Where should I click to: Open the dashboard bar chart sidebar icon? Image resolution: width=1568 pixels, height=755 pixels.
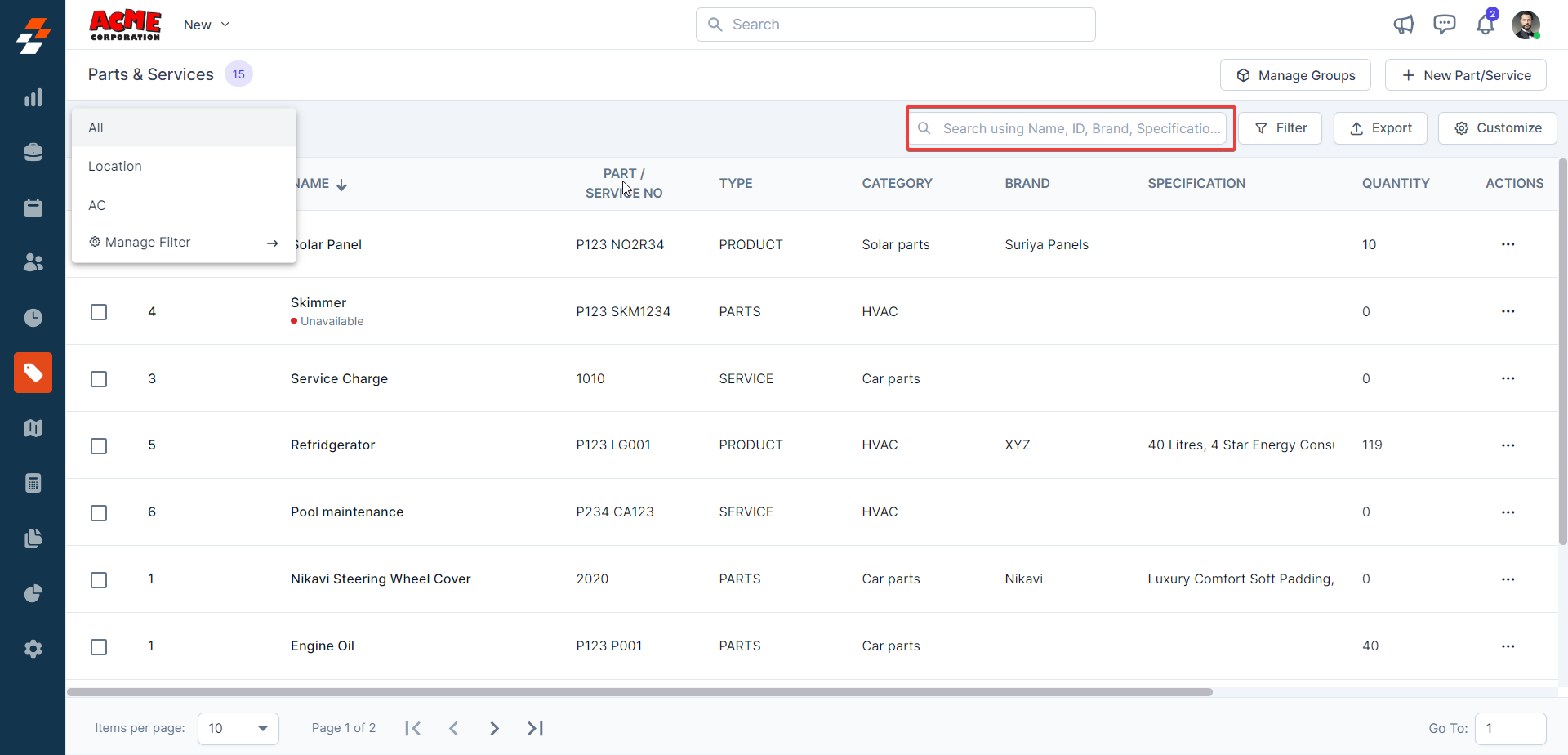(33, 98)
